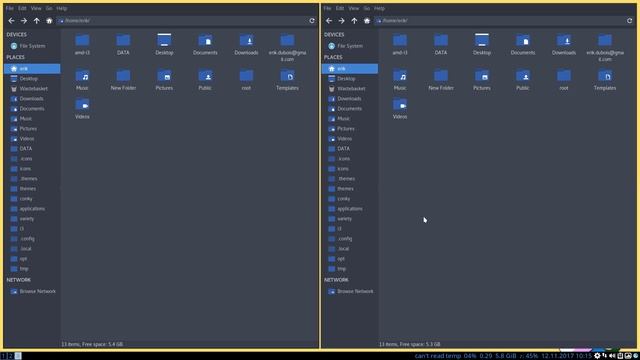The image size is (640, 360).
Task: Select Templates folder icon in right window
Action: (x=605, y=76)
